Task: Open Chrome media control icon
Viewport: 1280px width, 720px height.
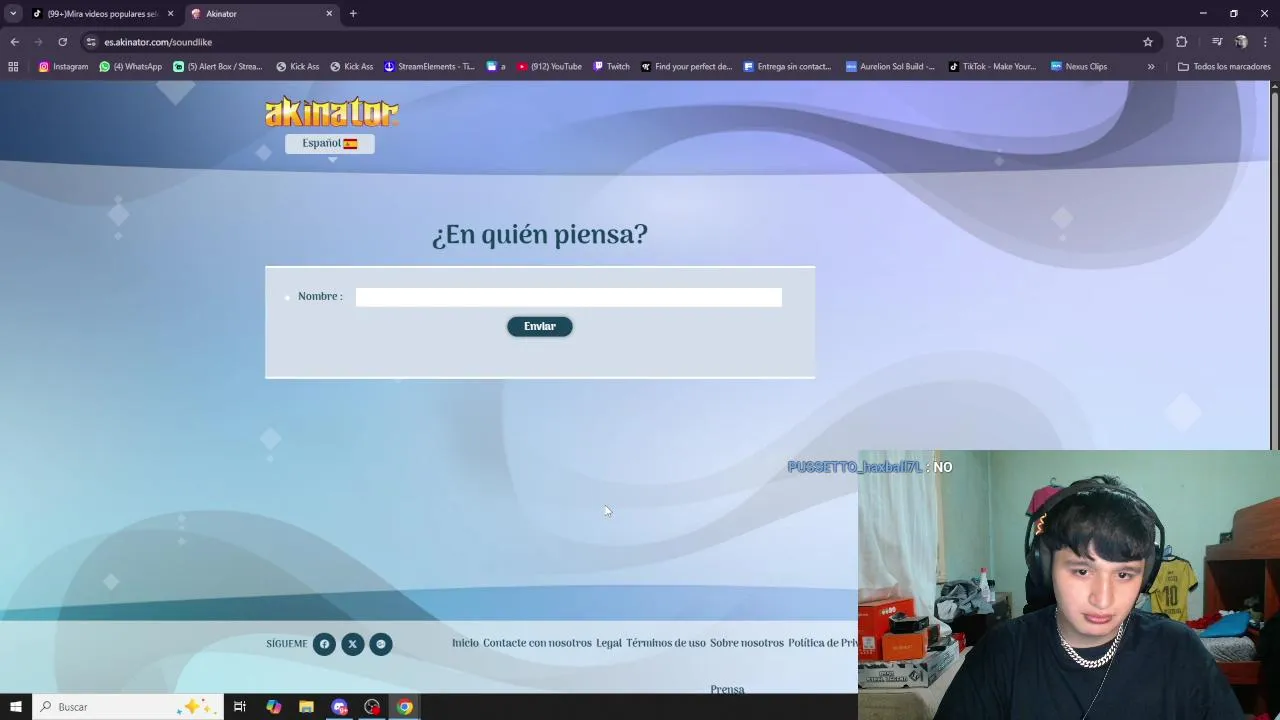Action: point(1217,42)
